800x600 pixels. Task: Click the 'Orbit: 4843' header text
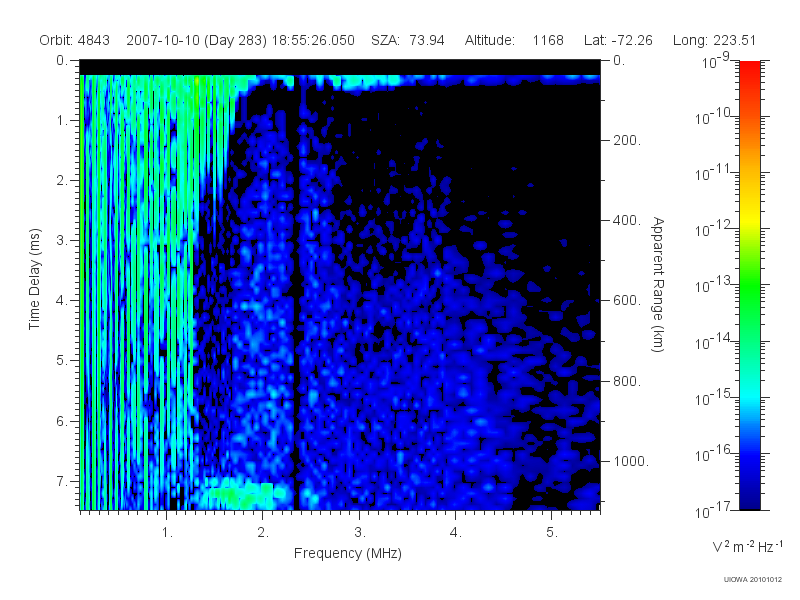point(74,40)
